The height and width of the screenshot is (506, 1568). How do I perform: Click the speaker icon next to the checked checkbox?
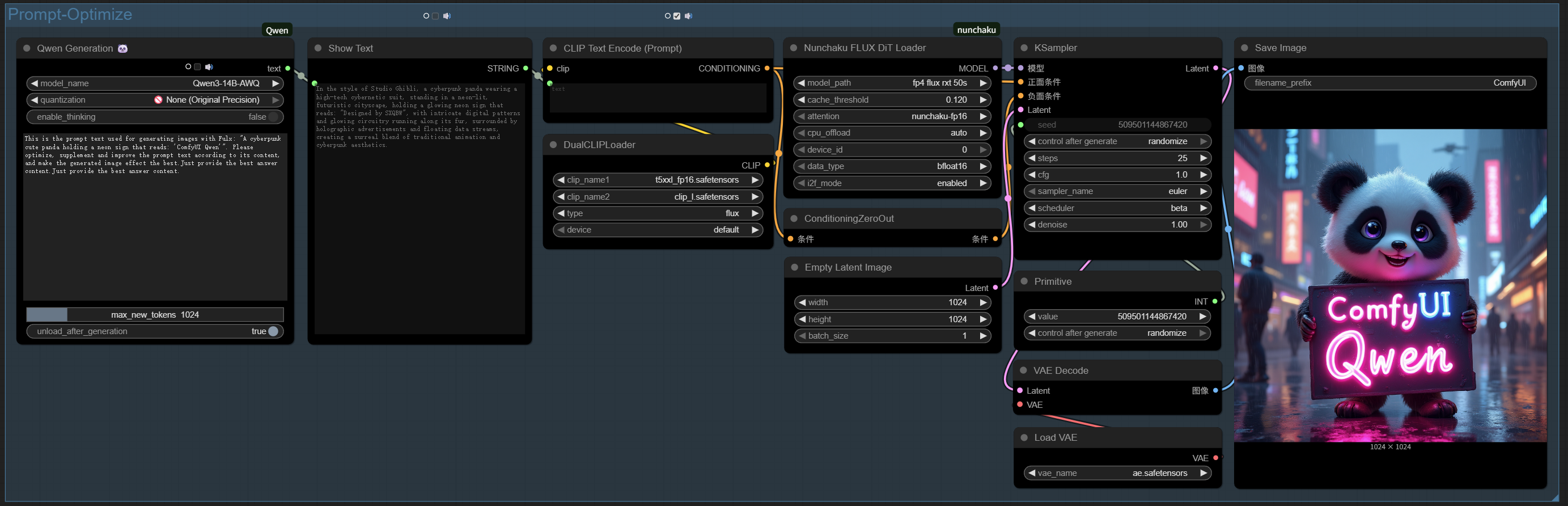tap(688, 16)
